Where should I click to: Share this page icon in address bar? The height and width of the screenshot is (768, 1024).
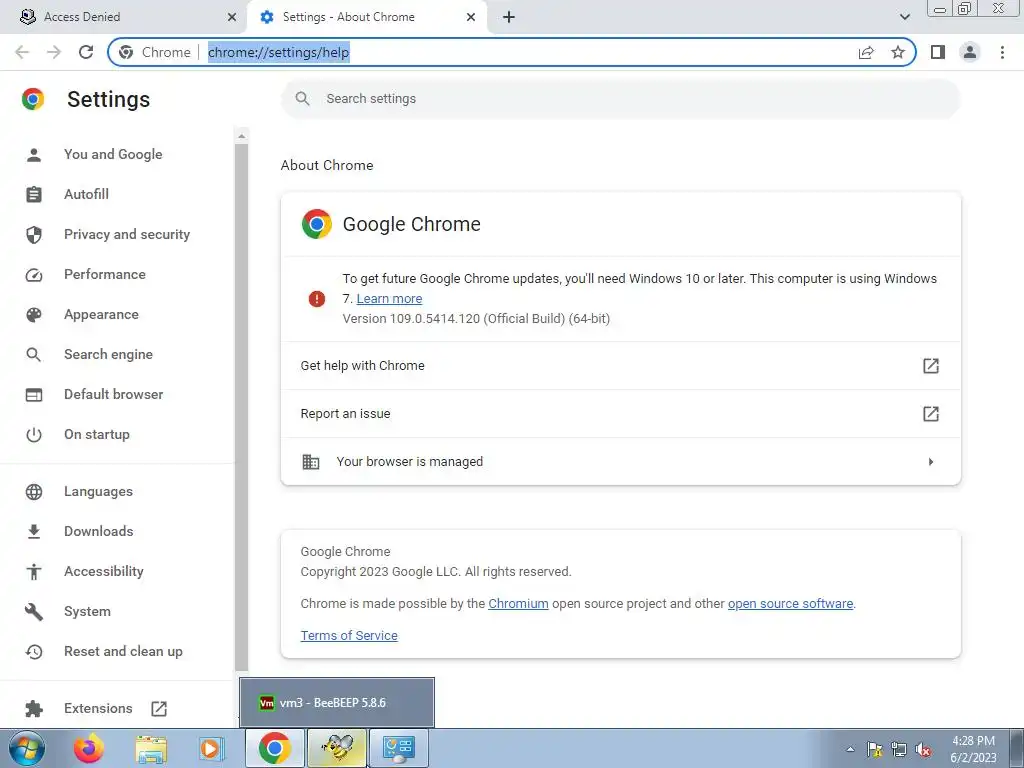[x=866, y=52]
